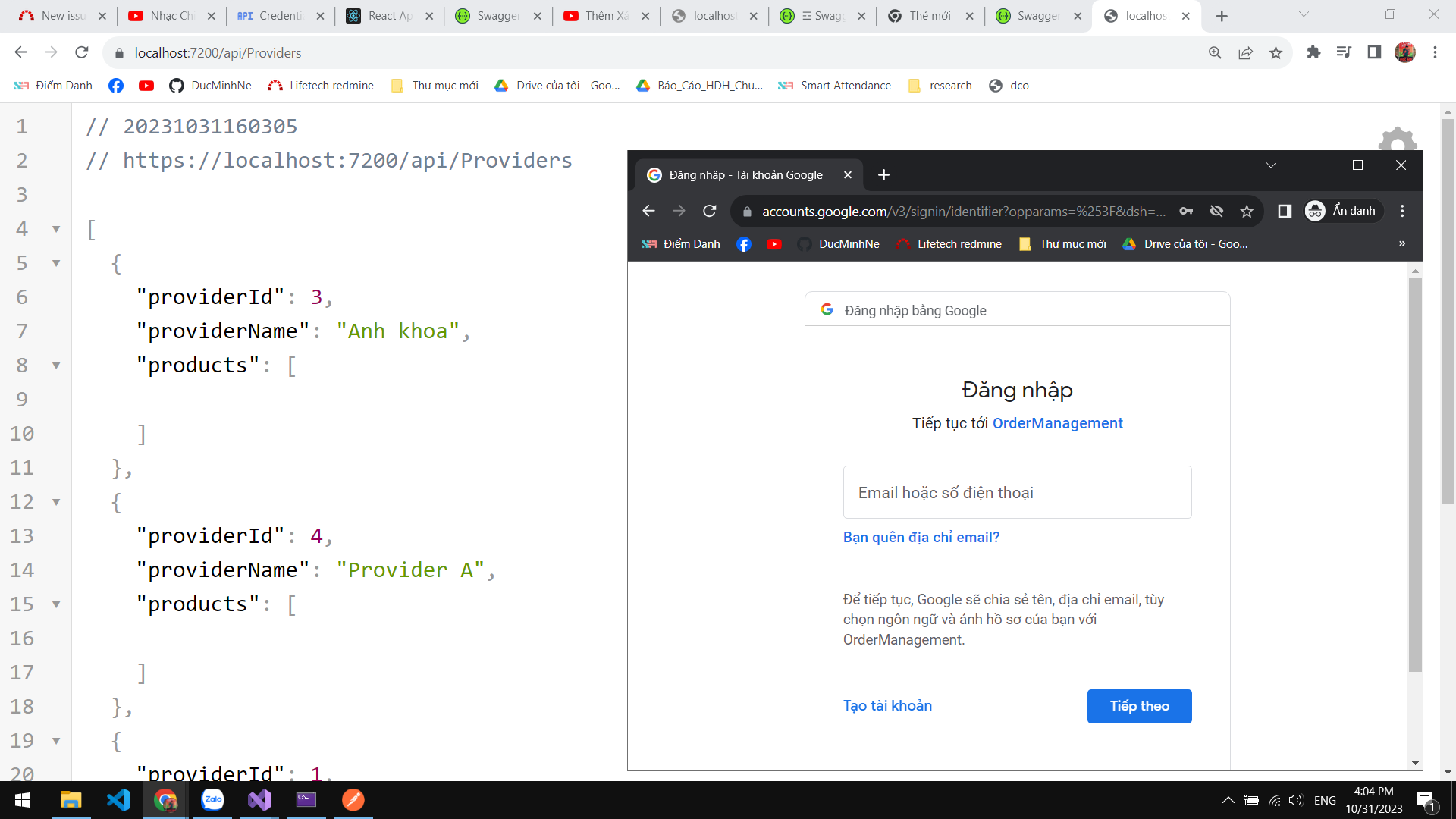
Task: Click the email or phone input field
Action: 1017,493
